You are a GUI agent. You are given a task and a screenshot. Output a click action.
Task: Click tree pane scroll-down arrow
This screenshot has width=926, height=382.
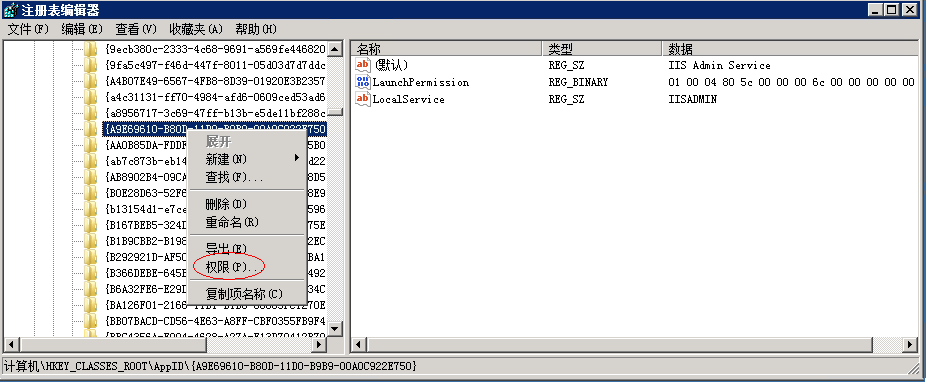click(x=335, y=328)
